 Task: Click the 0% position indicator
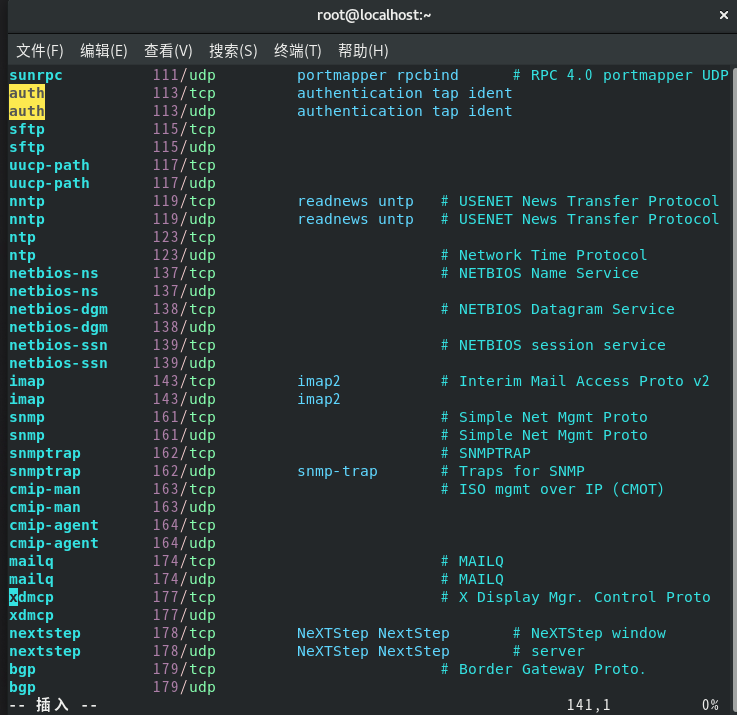(x=710, y=705)
